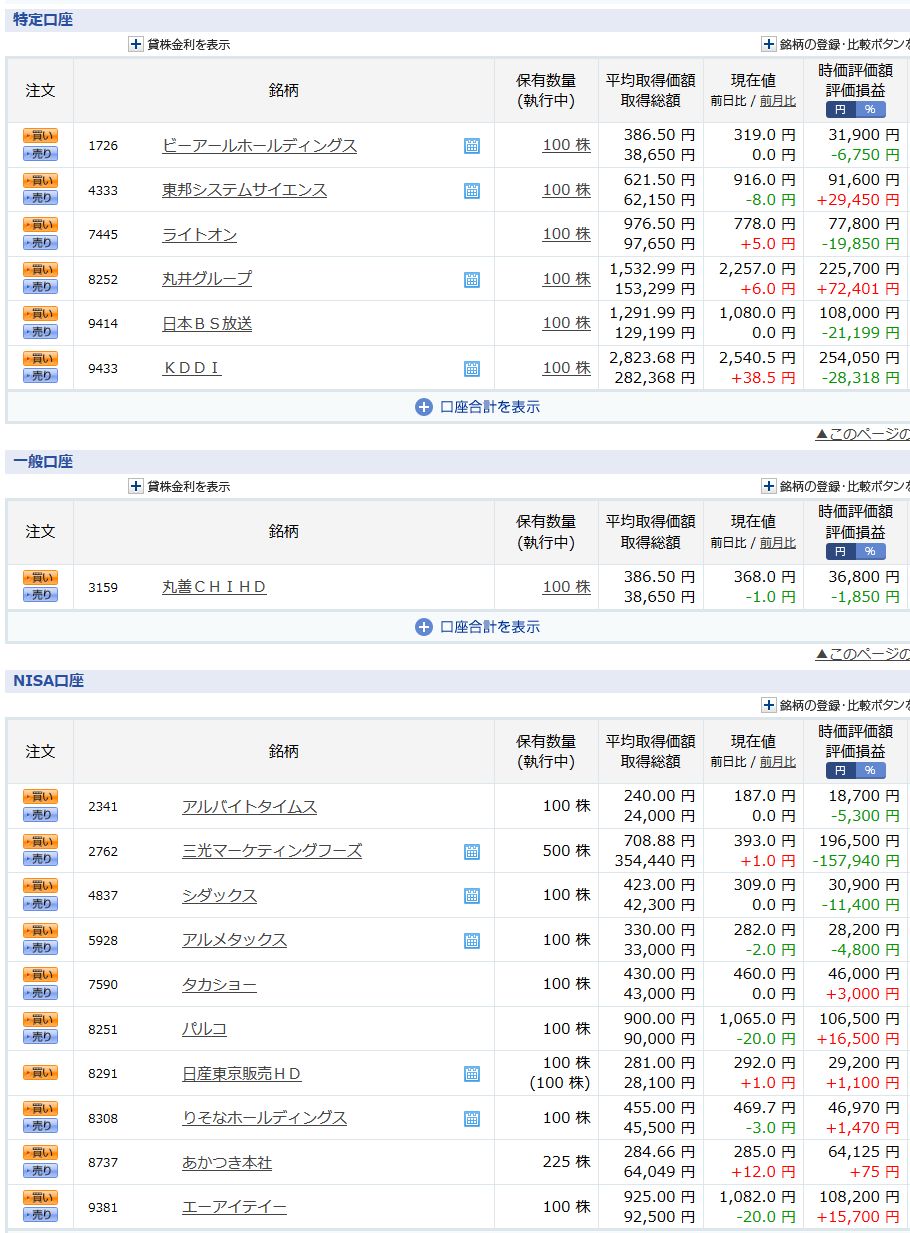Open calendar icon for 日産東京販売HD
The height and width of the screenshot is (1233, 910).
point(472,1074)
